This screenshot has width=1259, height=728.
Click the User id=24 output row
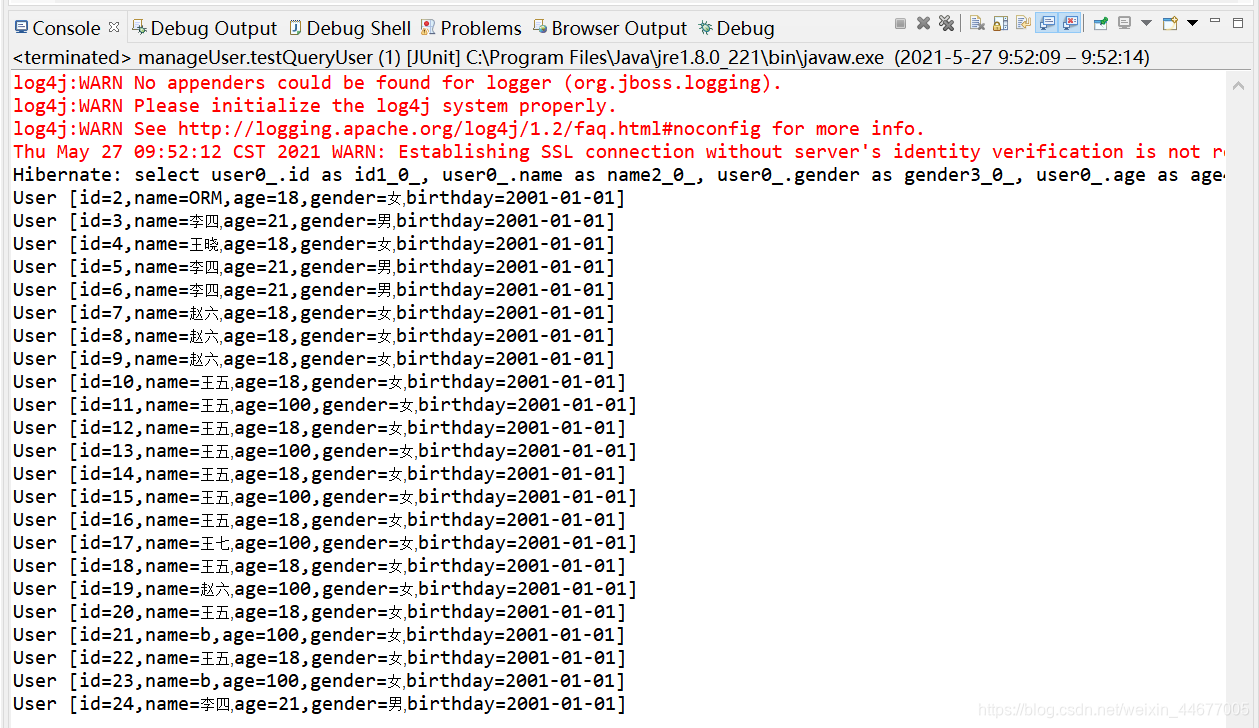tap(320, 704)
